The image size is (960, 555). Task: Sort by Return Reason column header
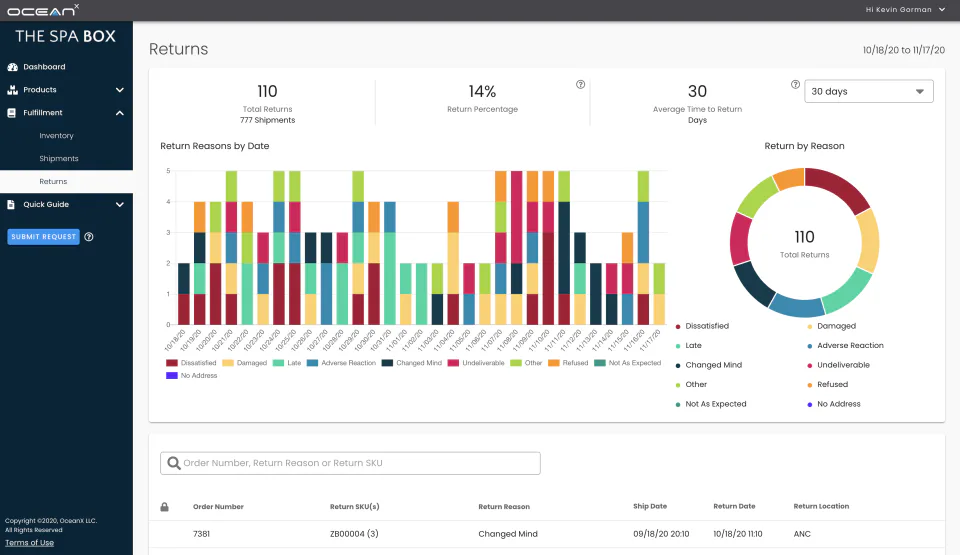(x=504, y=507)
